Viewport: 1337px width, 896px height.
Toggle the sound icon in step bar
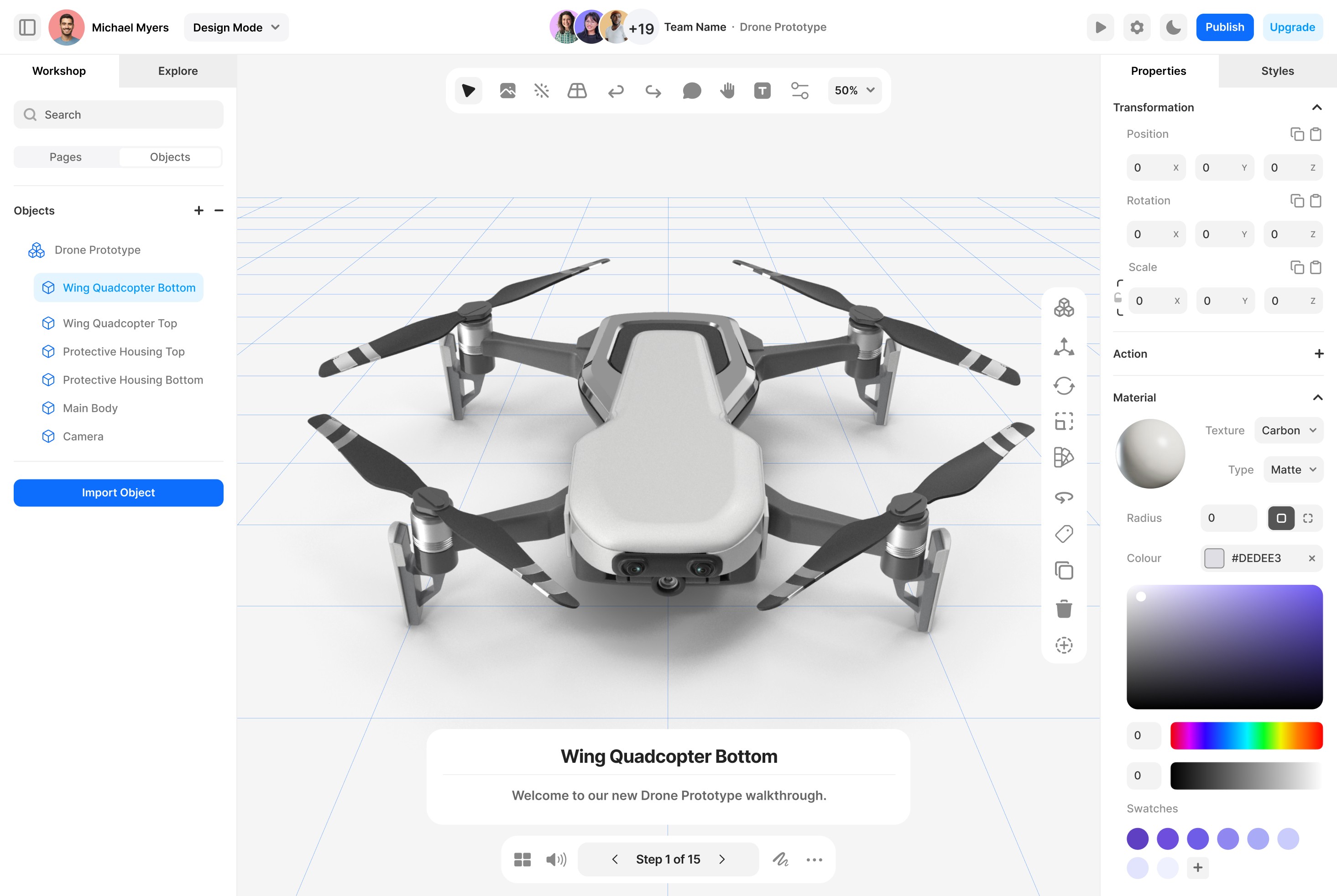tap(556, 860)
